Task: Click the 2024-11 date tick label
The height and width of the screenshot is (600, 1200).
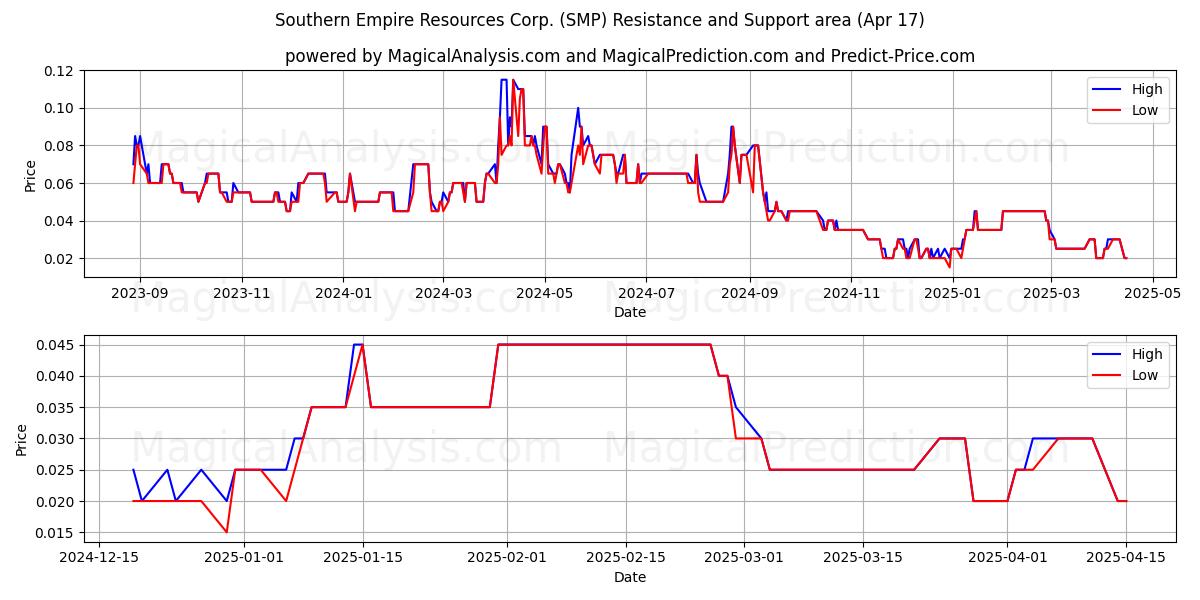Action: tap(850, 293)
